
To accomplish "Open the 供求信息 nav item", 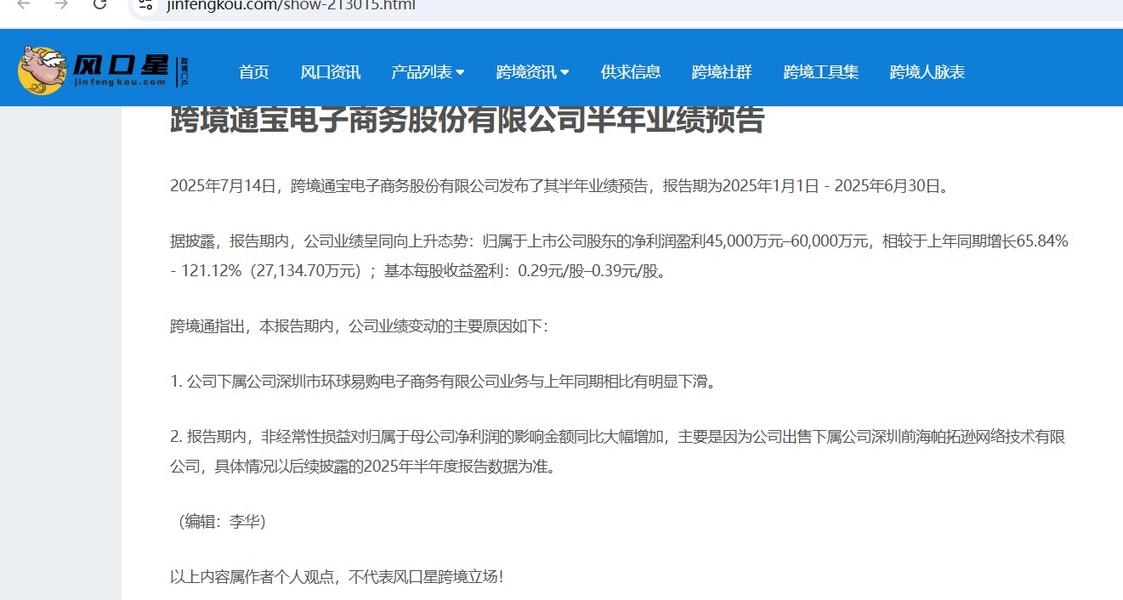I will point(630,72).
